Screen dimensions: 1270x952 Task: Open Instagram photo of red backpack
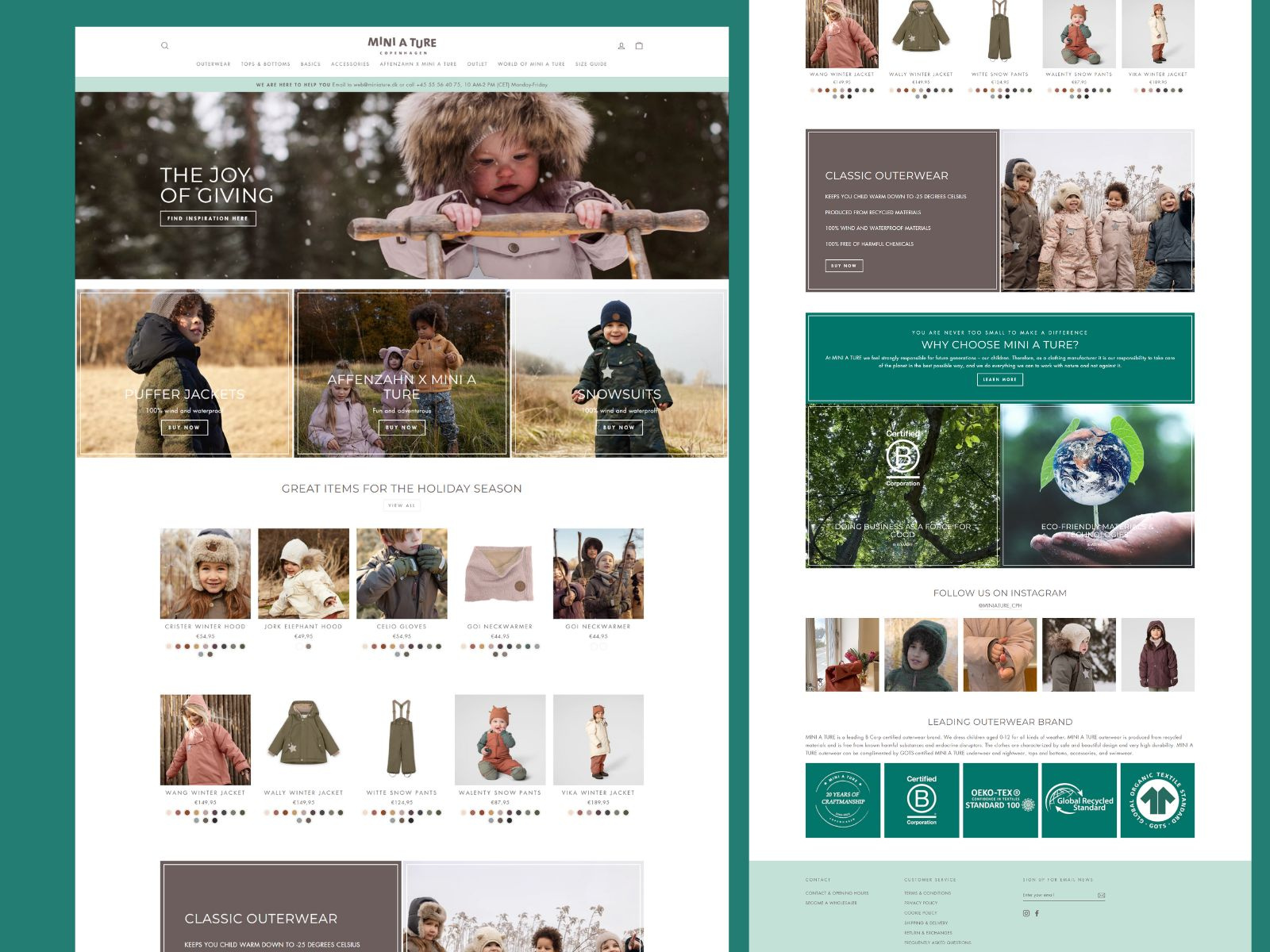pyautogui.click(x=842, y=654)
